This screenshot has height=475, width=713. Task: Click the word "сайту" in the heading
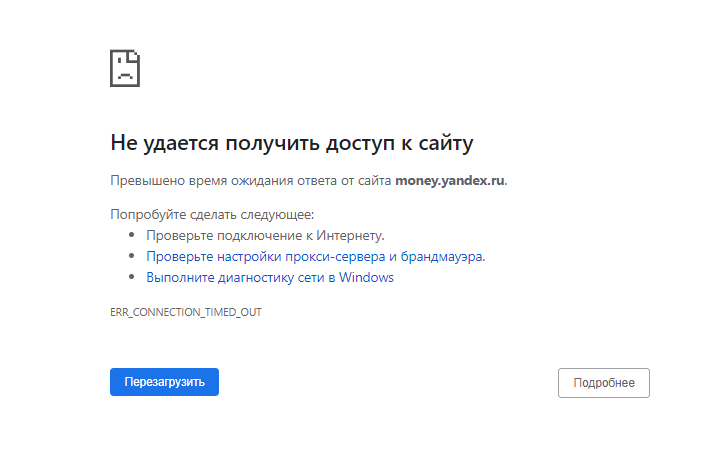pyautogui.click(x=444, y=143)
